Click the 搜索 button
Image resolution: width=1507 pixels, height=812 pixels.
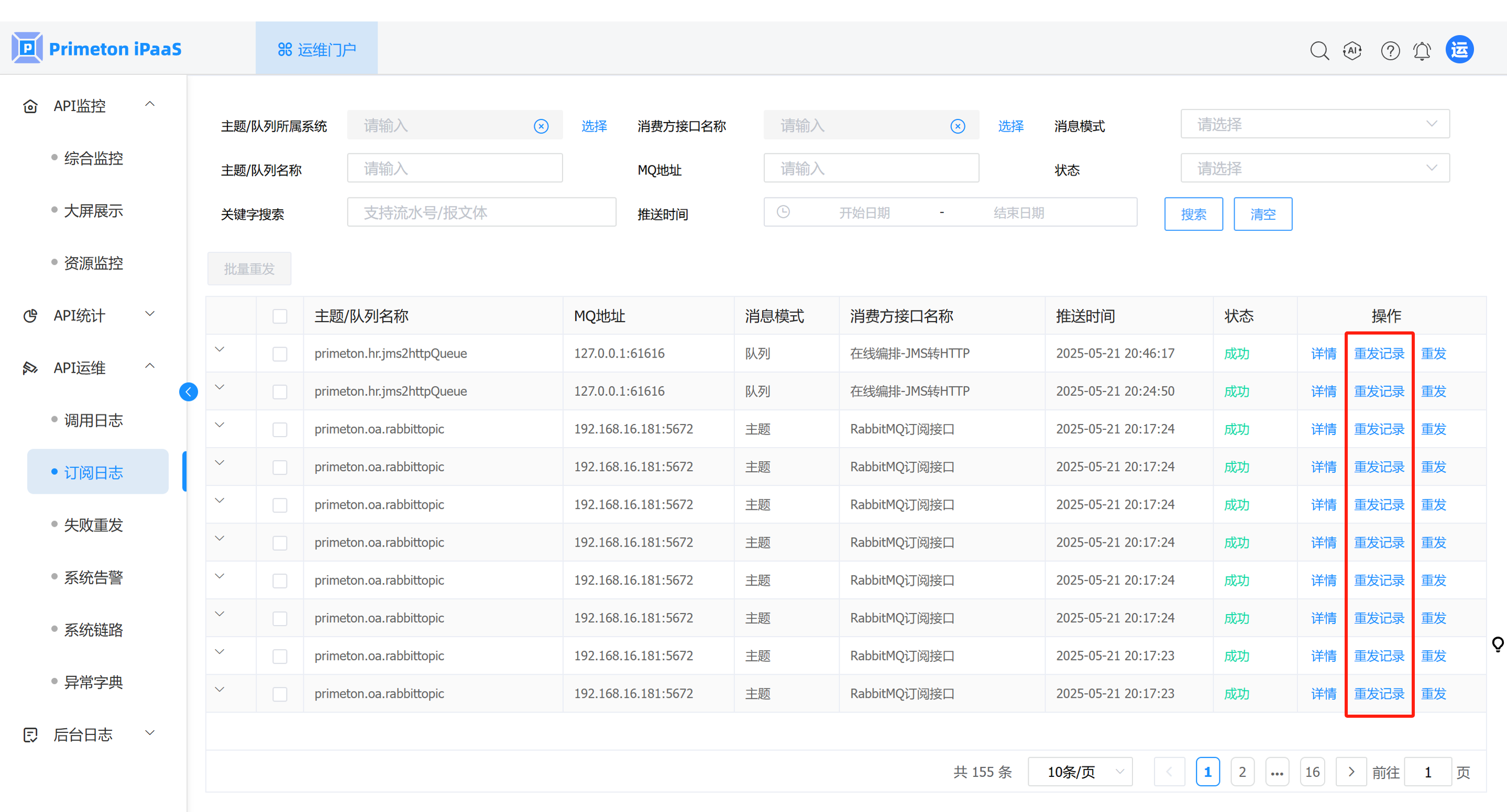coord(1193,214)
